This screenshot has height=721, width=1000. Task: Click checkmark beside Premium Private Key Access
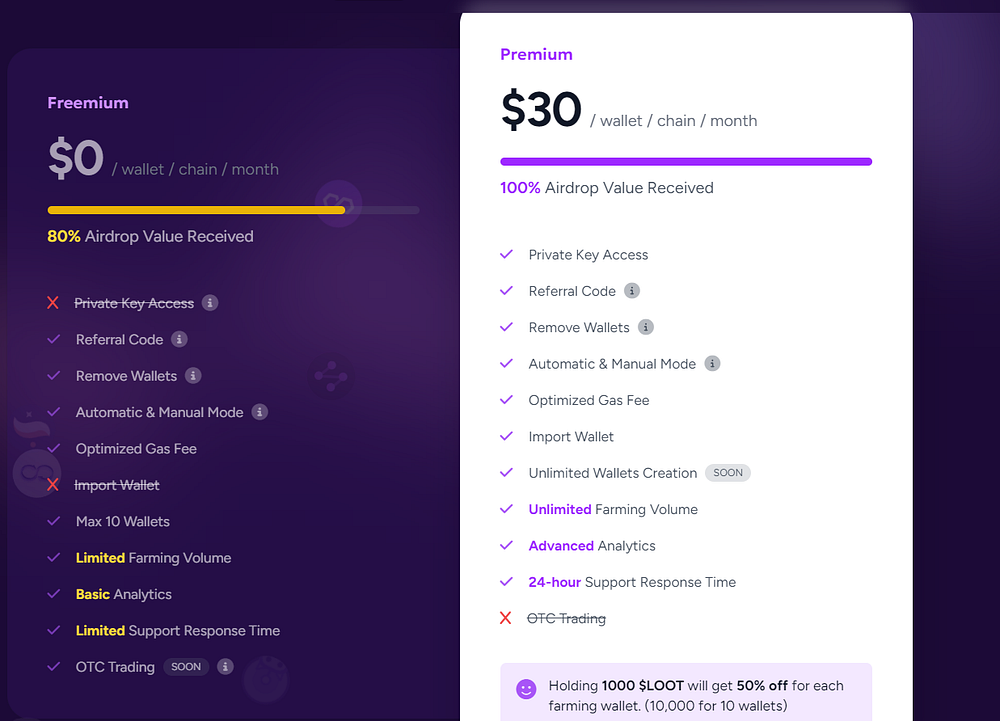point(506,254)
